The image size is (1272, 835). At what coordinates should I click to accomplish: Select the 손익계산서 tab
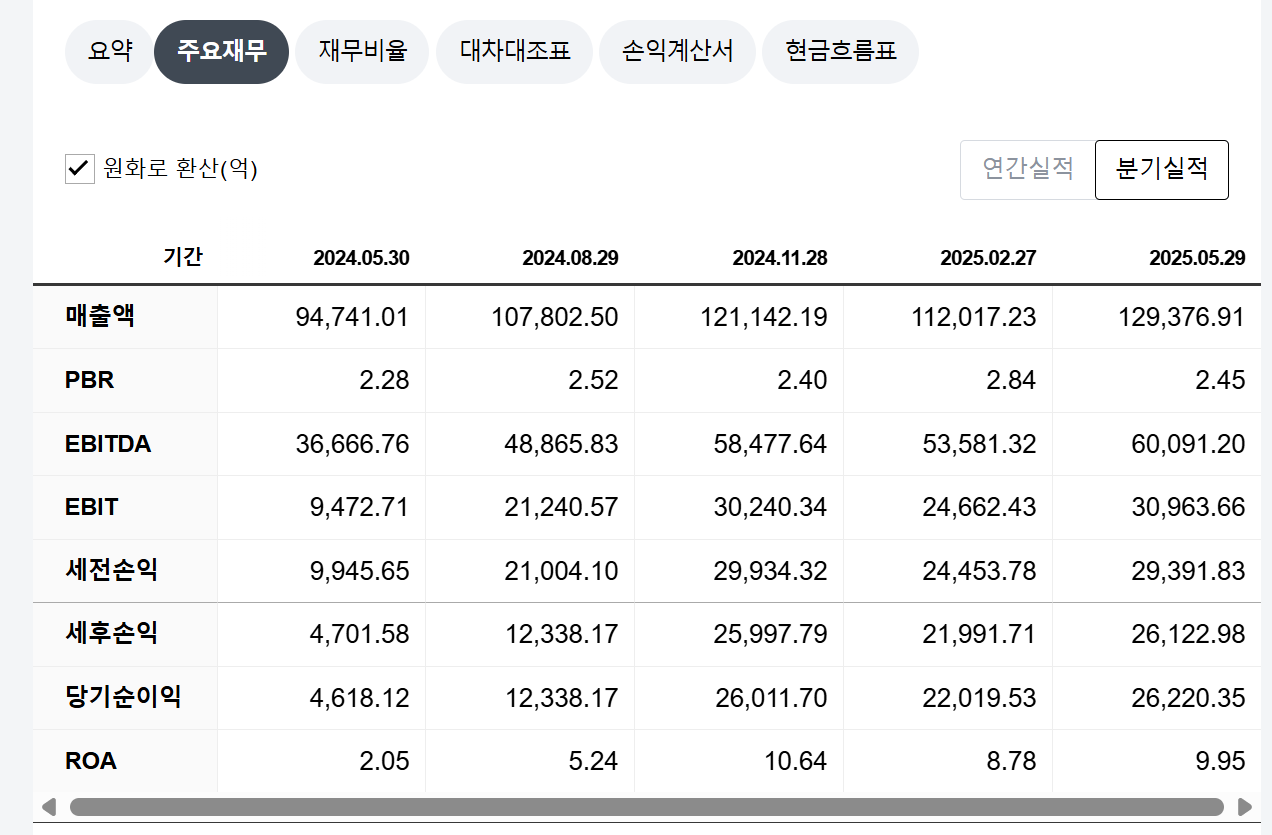(677, 51)
